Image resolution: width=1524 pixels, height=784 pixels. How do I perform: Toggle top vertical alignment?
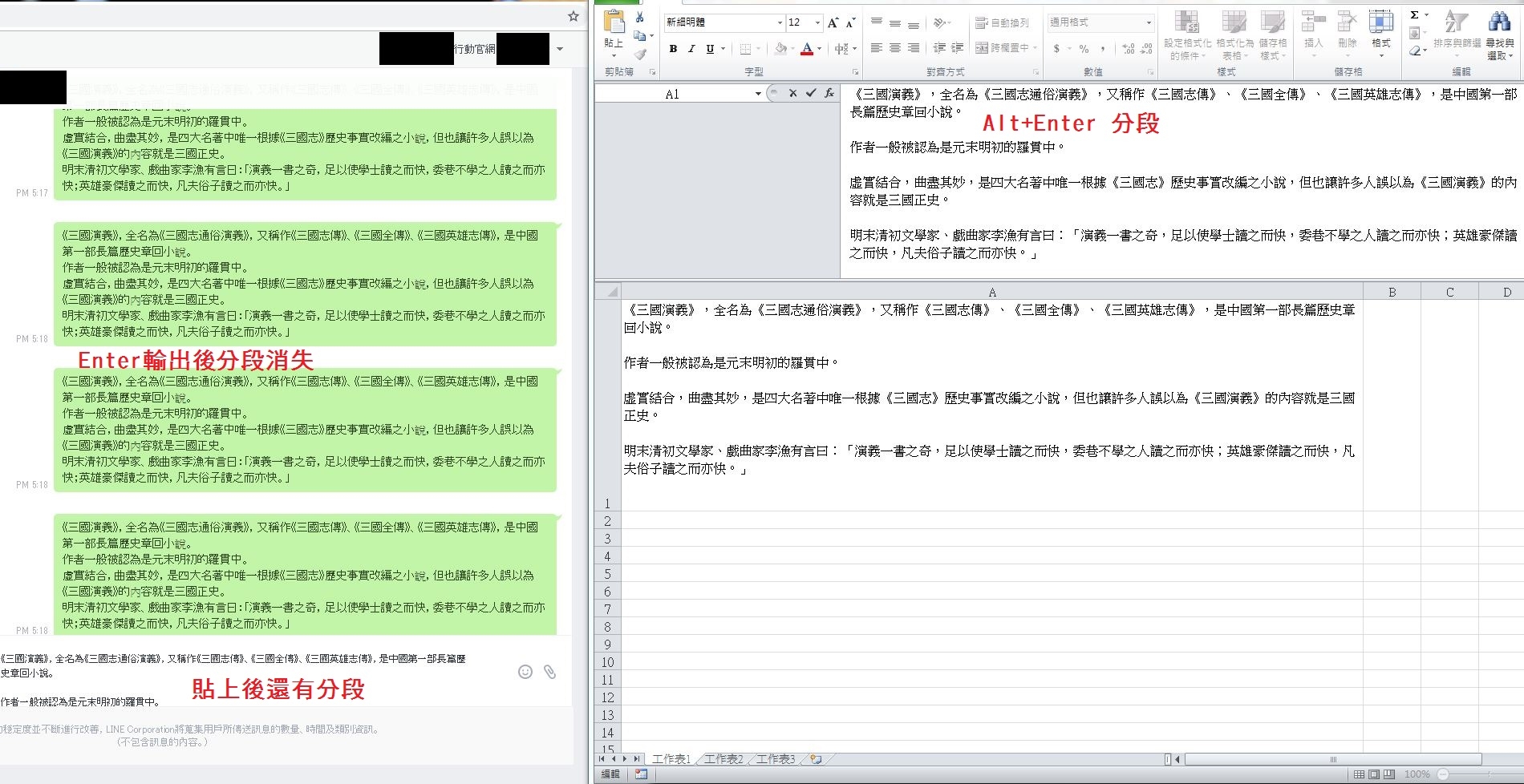coord(877,22)
